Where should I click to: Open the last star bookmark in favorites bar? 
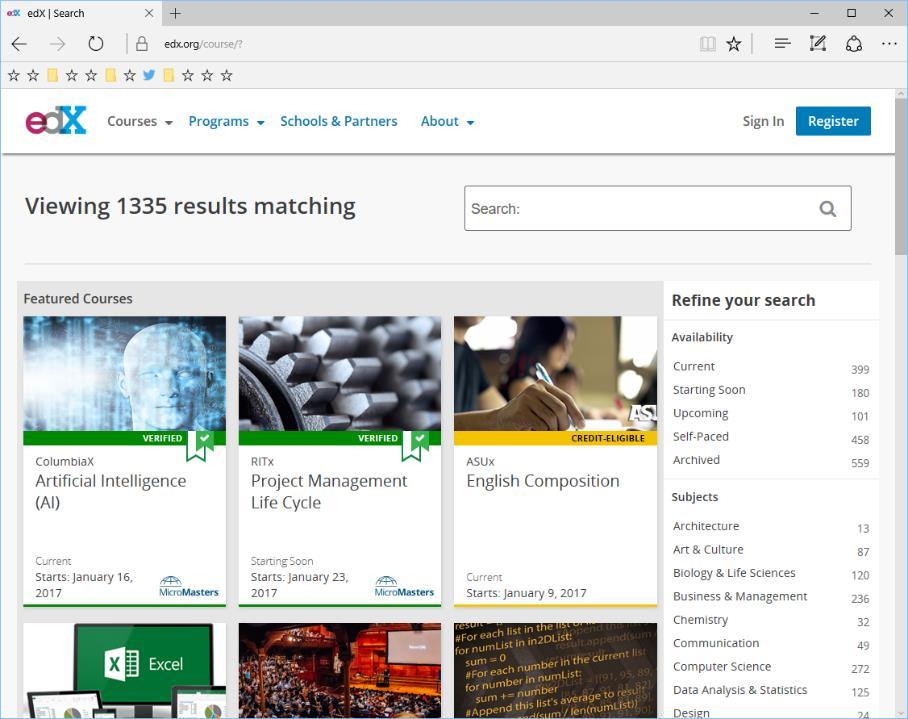pos(226,75)
